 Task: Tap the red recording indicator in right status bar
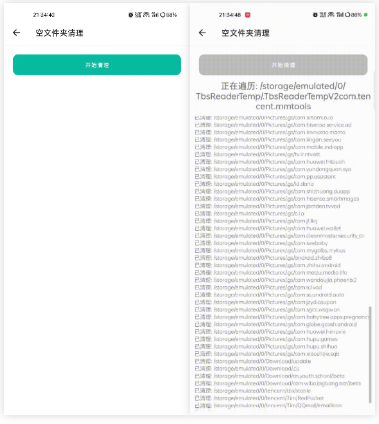(247, 15)
